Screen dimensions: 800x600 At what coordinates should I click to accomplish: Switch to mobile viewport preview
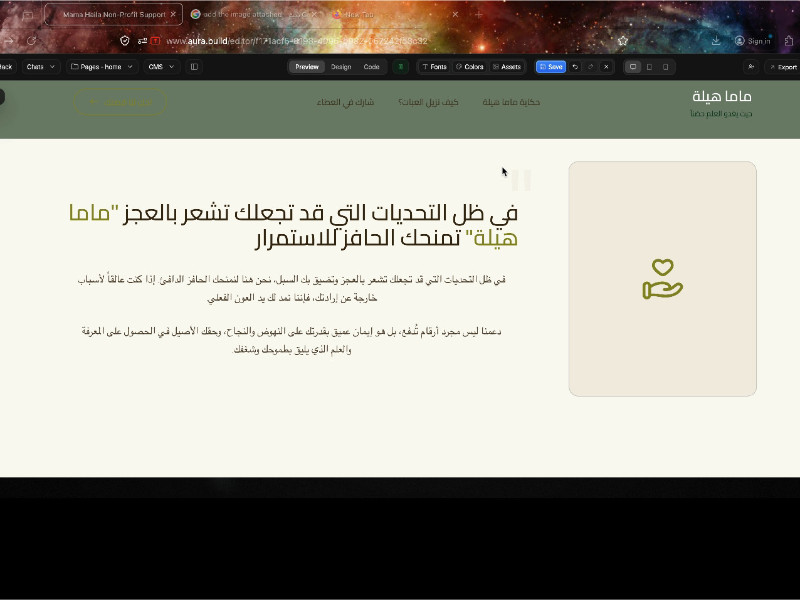(665, 67)
